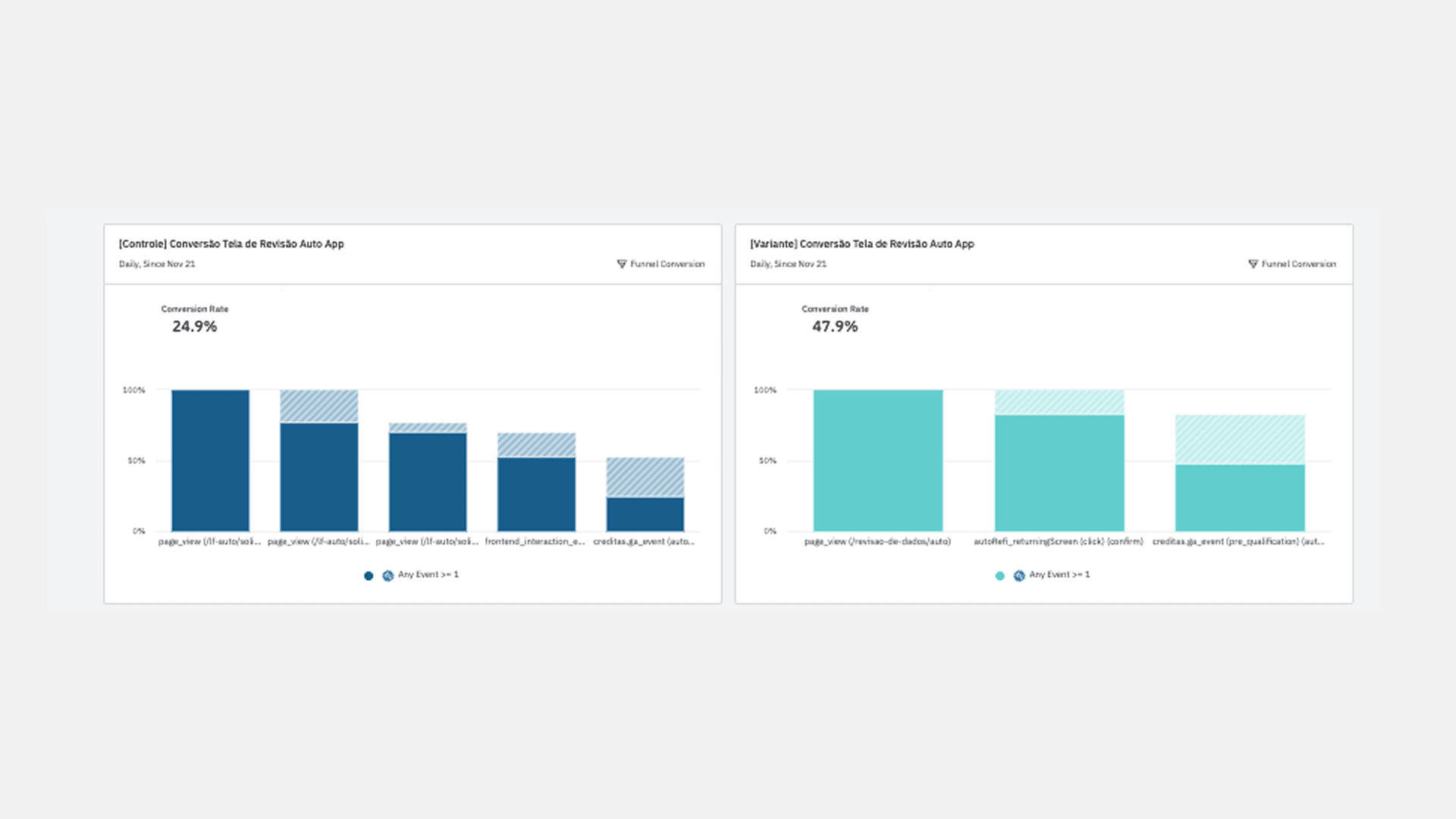Click hatched drop-off area of pre_qualification bar
This screenshot has height=819, width=1456.
(1240, 440)
